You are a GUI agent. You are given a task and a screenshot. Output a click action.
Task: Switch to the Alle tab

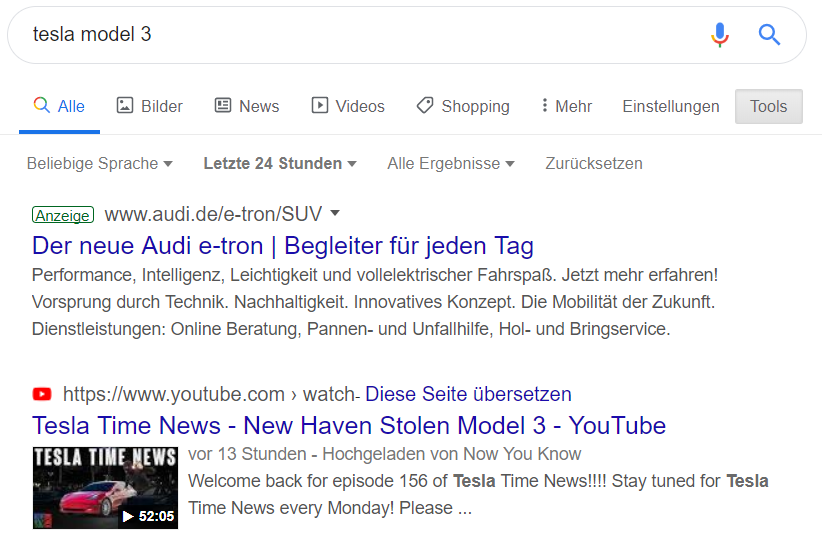click(x=59, y=106)
